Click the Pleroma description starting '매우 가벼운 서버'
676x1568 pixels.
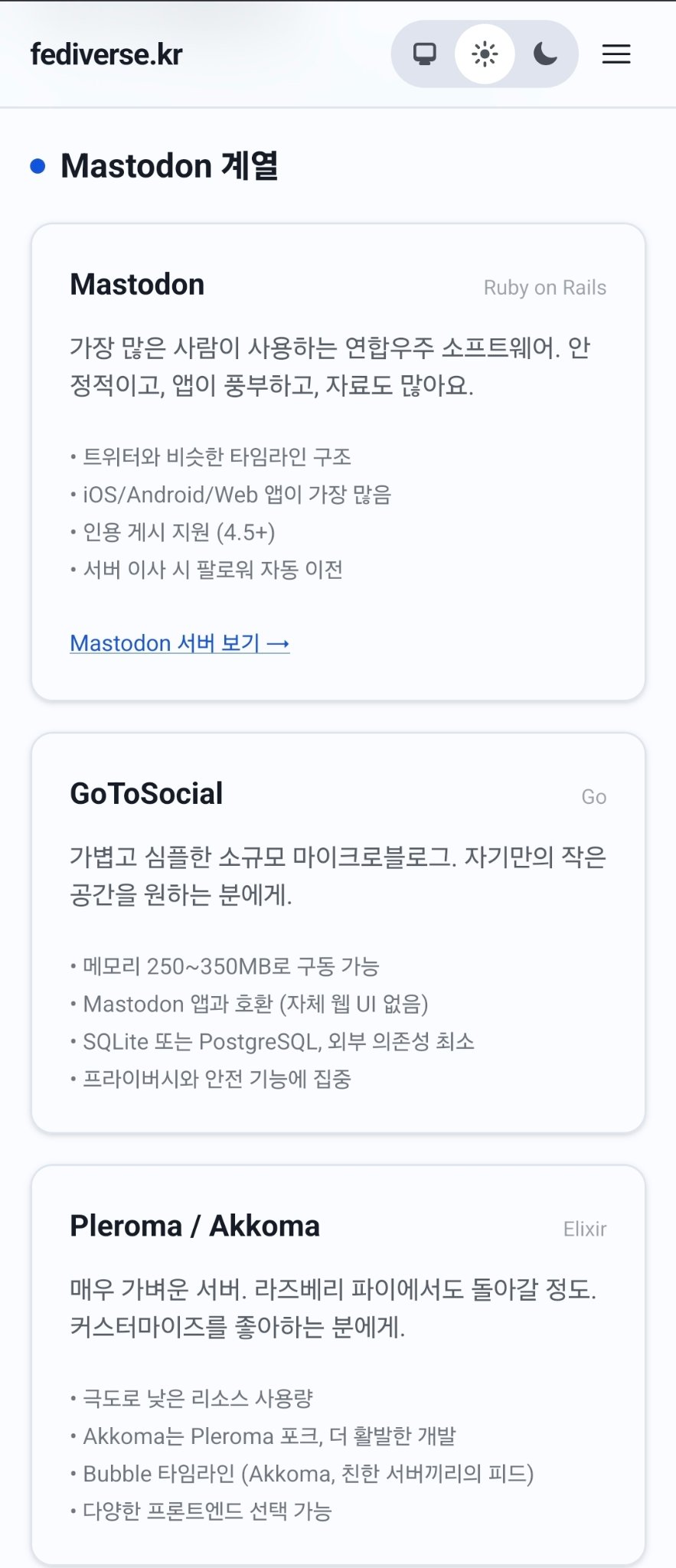click(333, 1308)
